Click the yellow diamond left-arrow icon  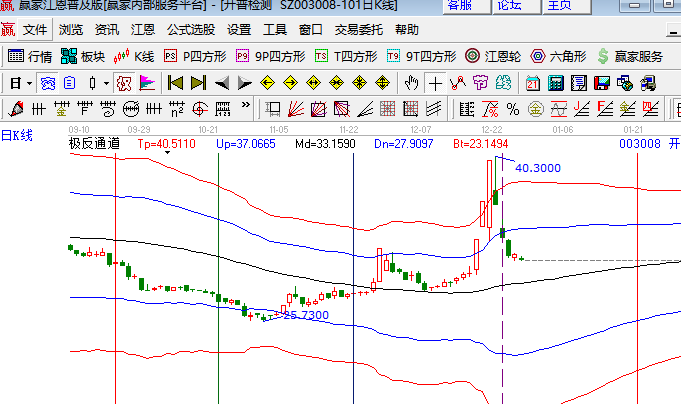(x=268, y=83)
